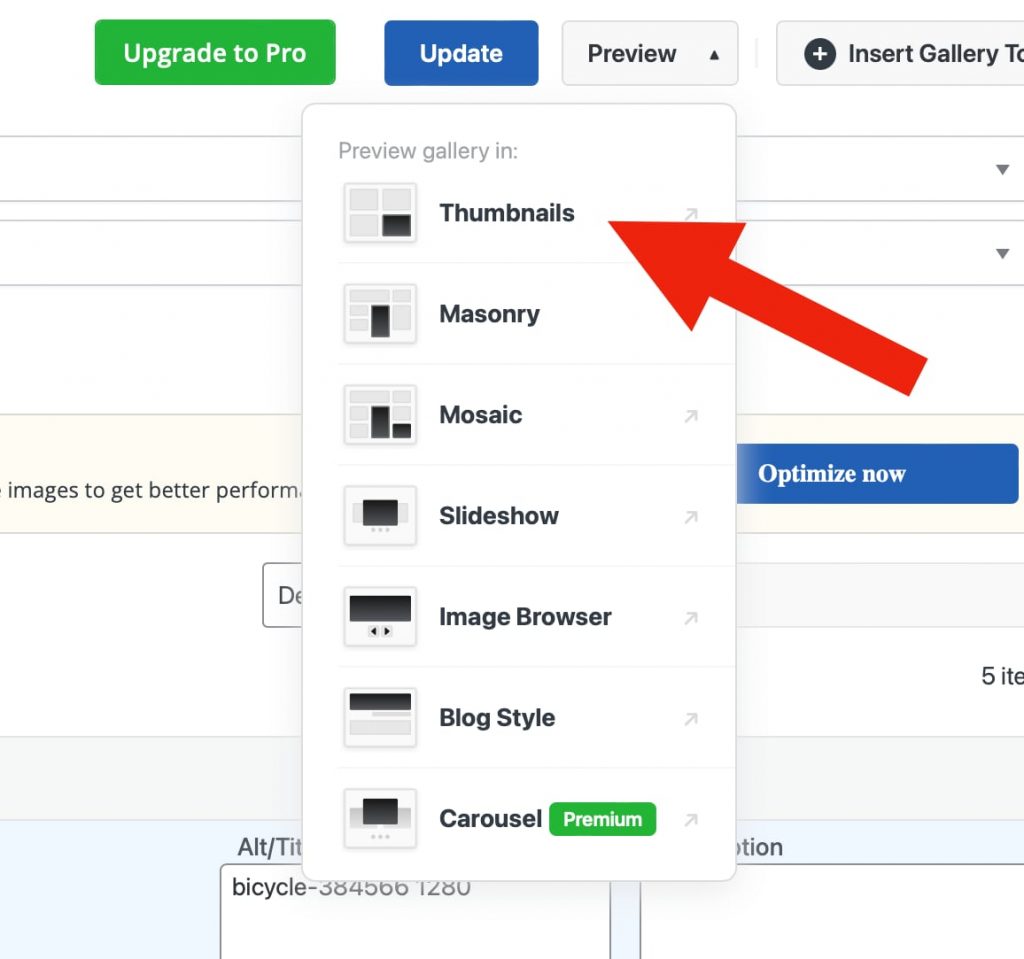The width and height of the screenshot is (1024, 959).
Task: Open external link arrow beside Slideshow
Action: tap(691, 517)
